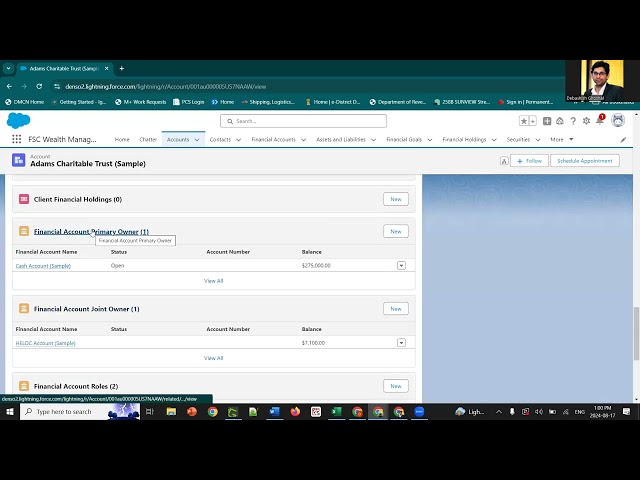
Task: Click the Follow button
Action: pos(529,161)
